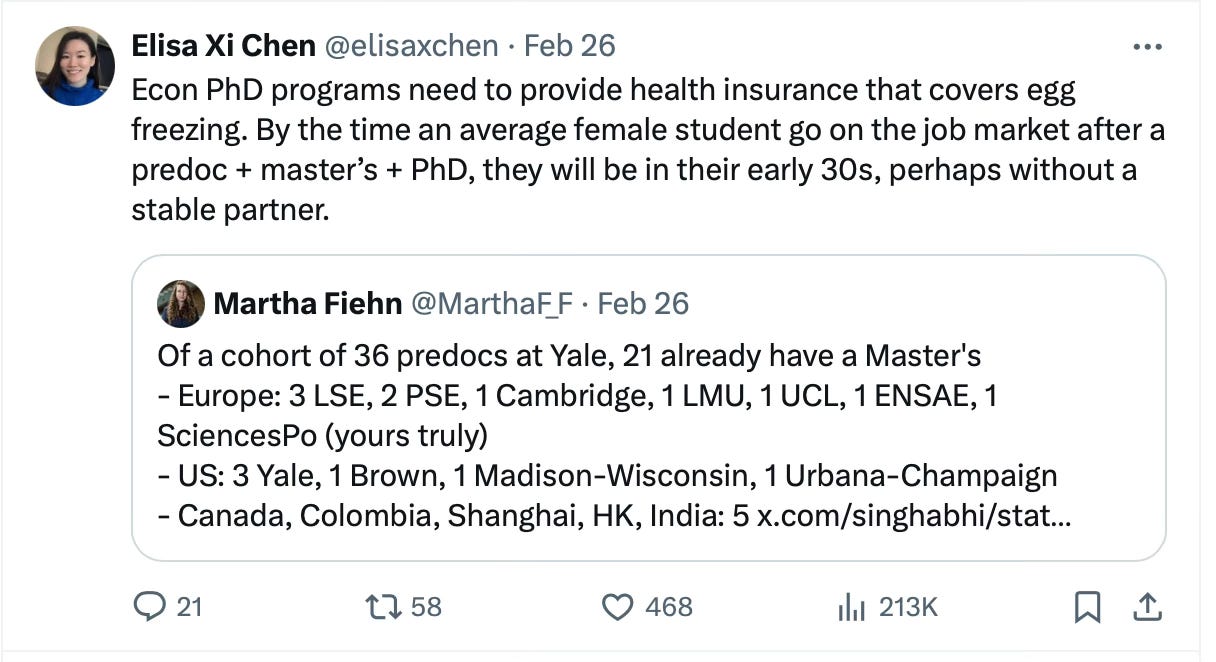Click the Elisa Xi Chen display name
The width and height of the screenshot is (1216, 662).
pyautogui.click(x=224, y=45)
